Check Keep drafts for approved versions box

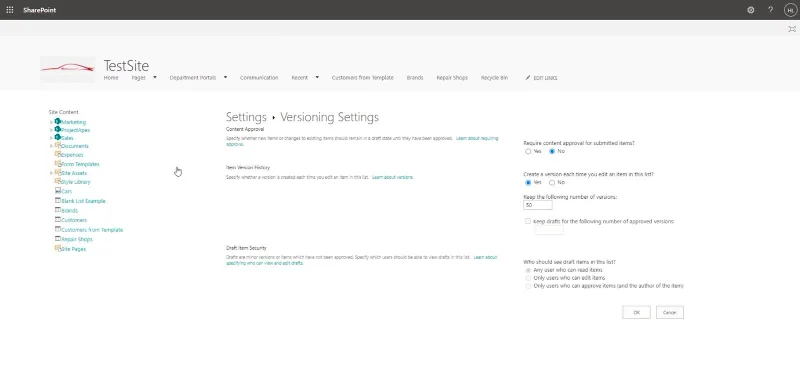(528, 221)
